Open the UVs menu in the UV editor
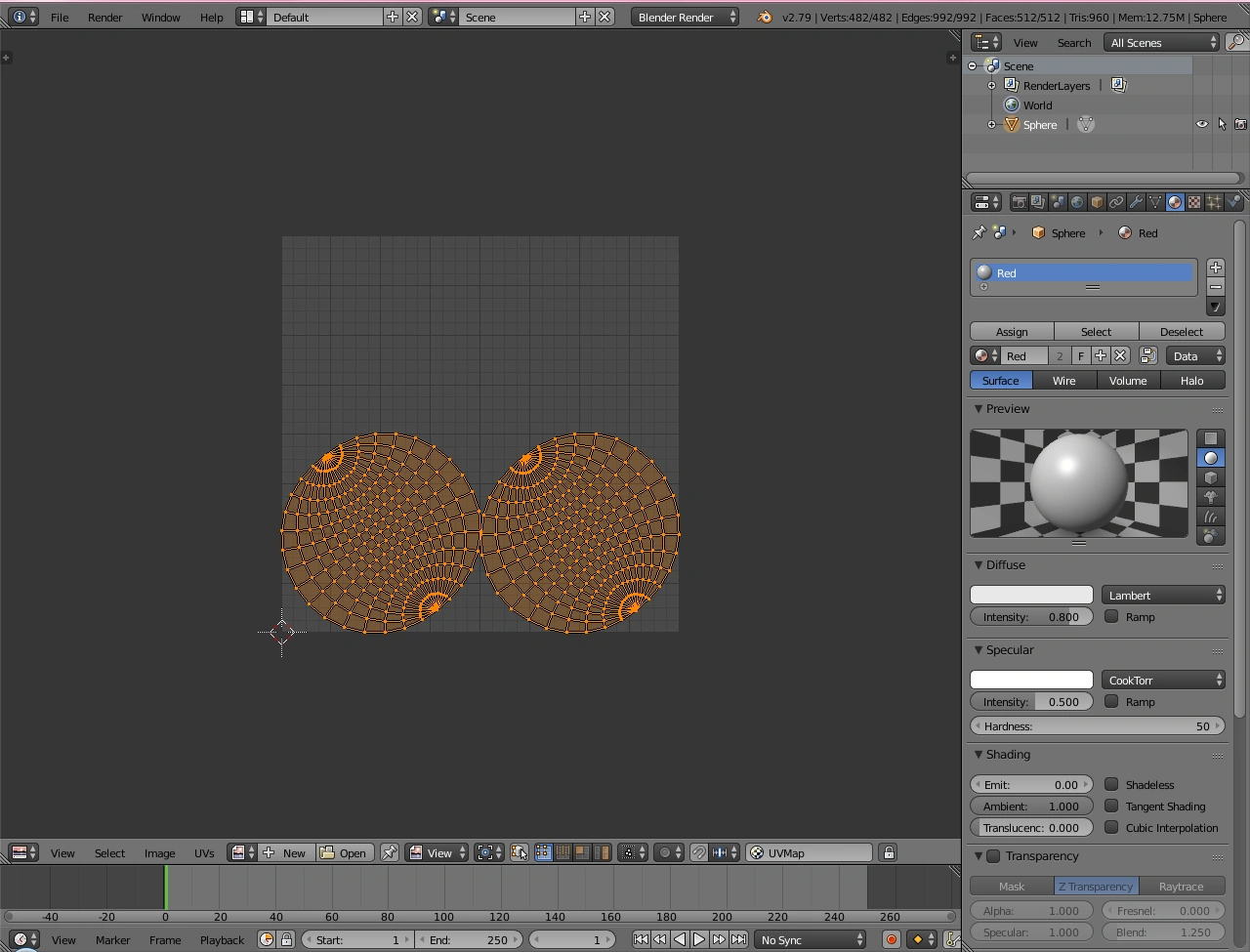This screenshot has width=1250, height=952. tap(204, 852)
